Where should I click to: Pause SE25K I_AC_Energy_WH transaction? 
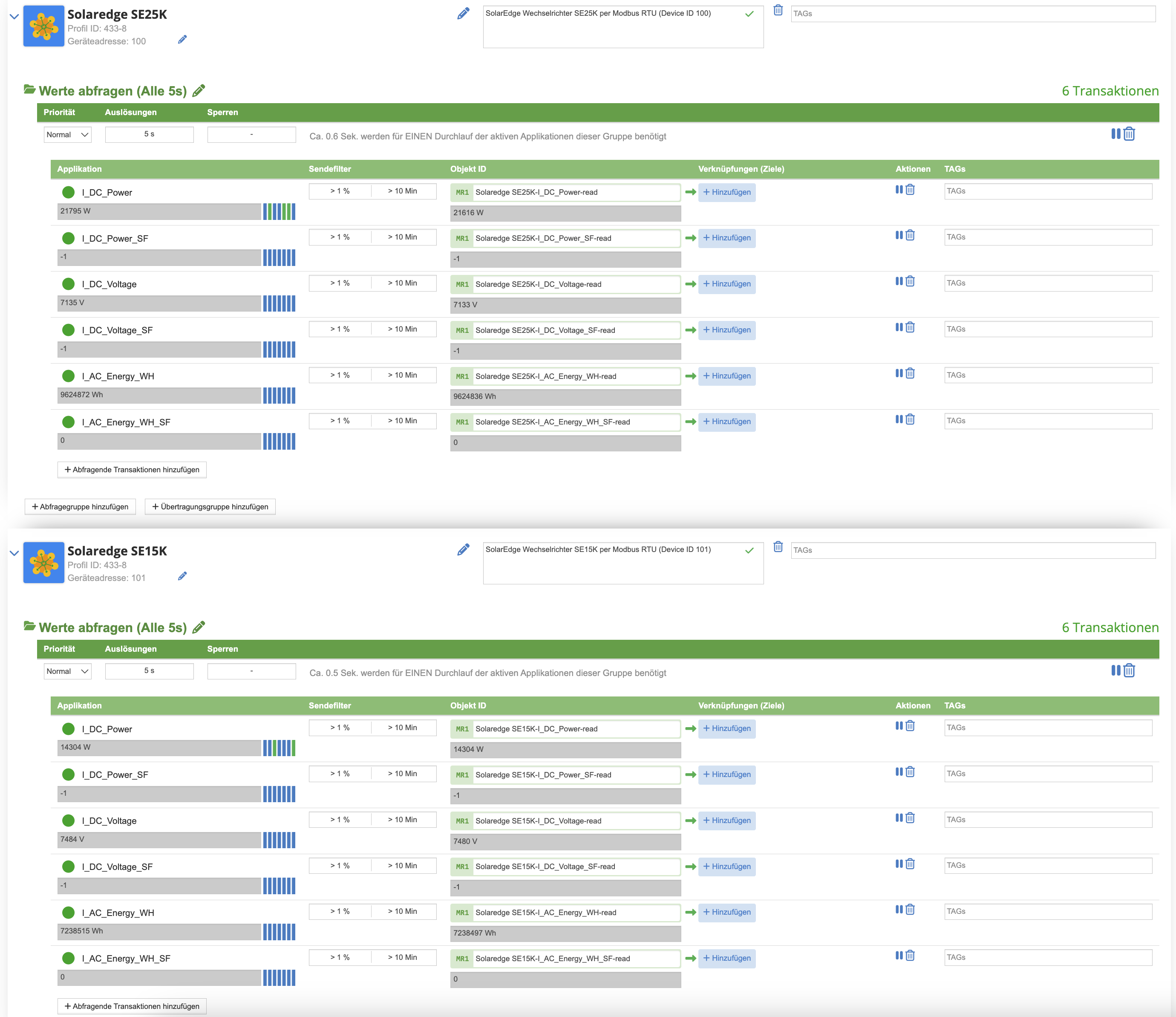click(899, 373)
